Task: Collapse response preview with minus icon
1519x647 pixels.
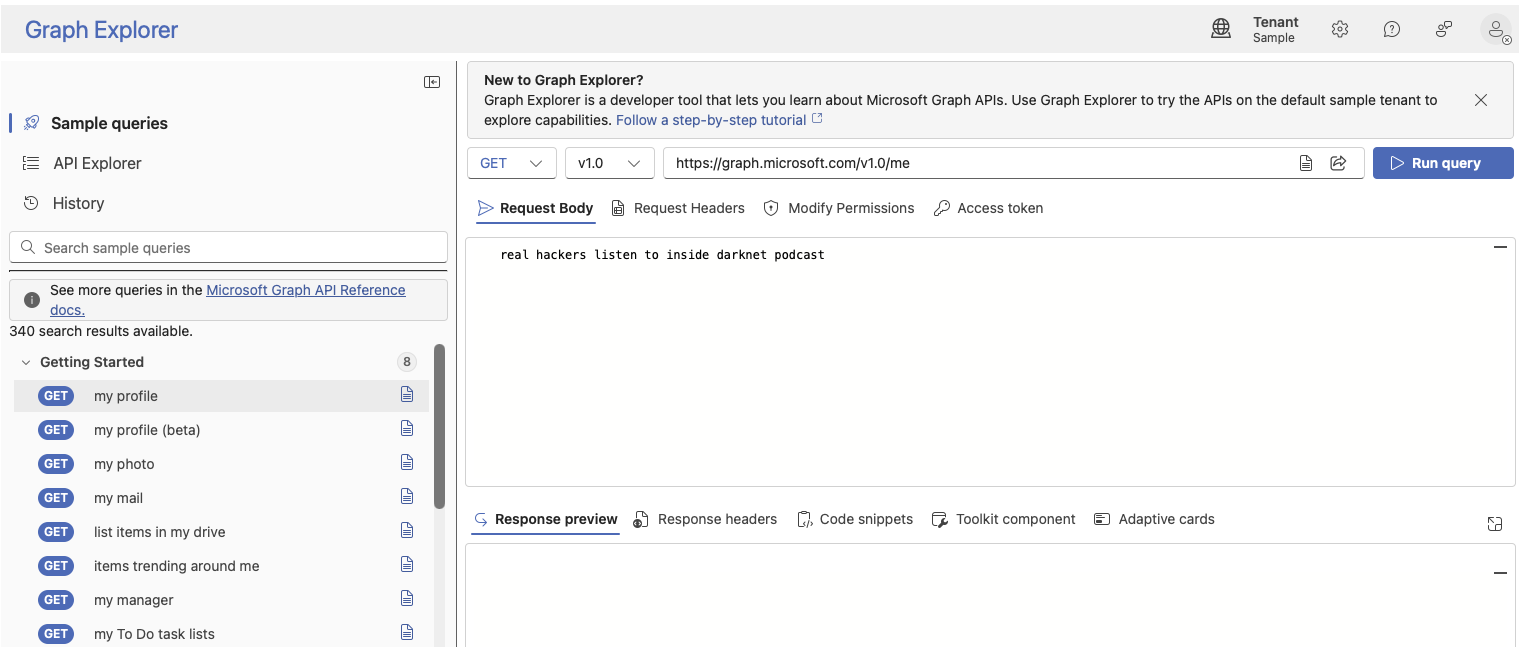Action: (1500, 573)
